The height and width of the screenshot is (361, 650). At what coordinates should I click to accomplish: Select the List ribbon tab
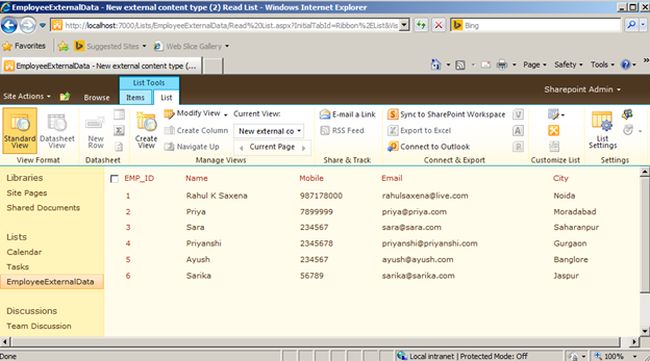tap(166, 98)
